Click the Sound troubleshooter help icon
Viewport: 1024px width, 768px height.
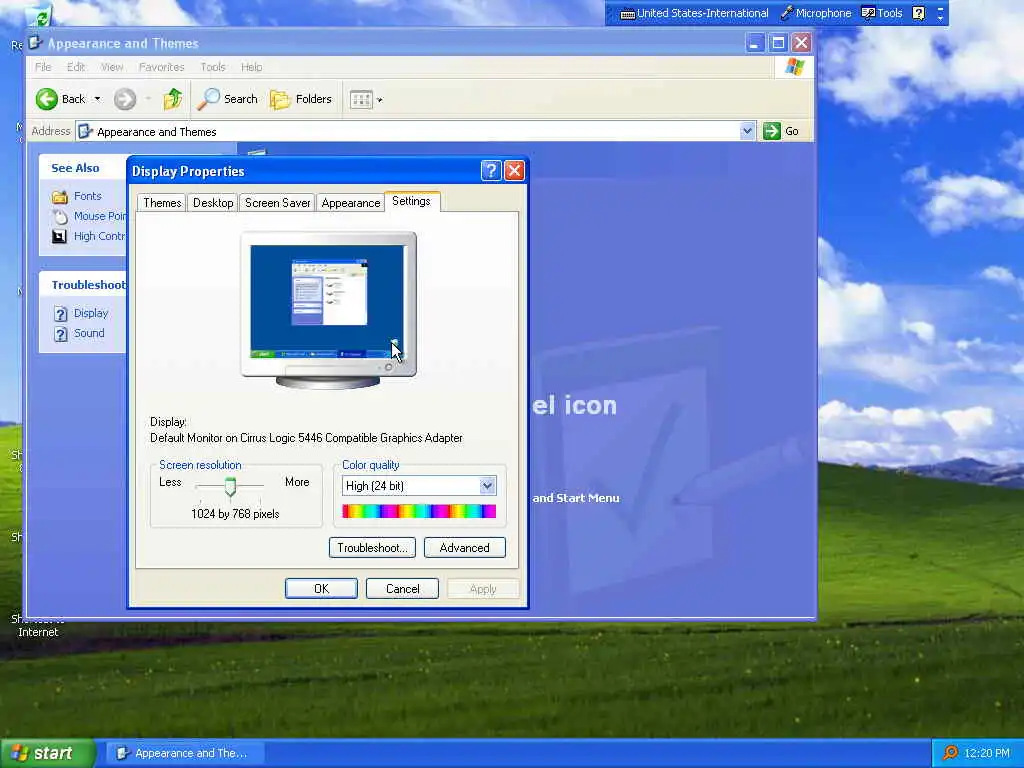61,334
